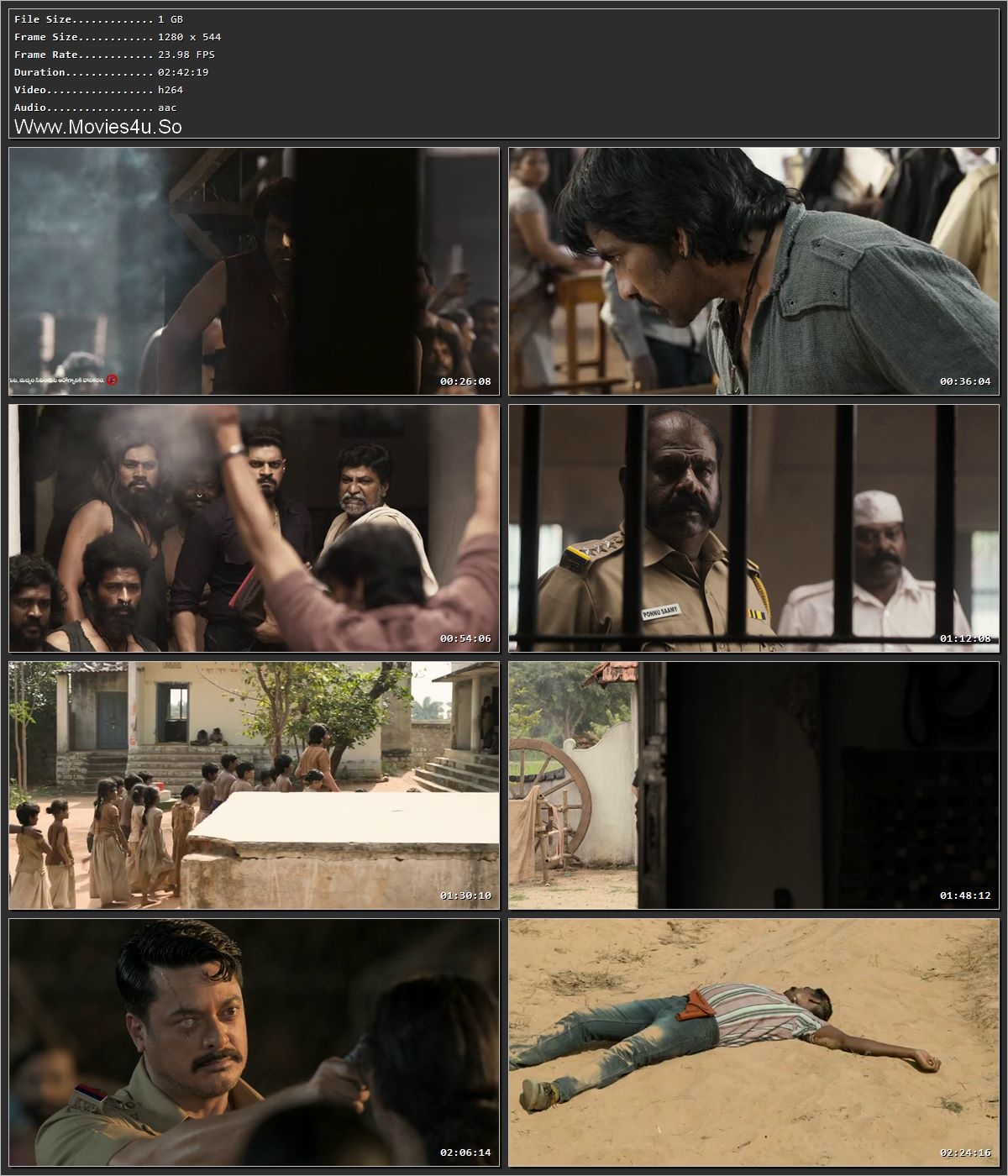Click the Audio aac codec label

(88, 107)
